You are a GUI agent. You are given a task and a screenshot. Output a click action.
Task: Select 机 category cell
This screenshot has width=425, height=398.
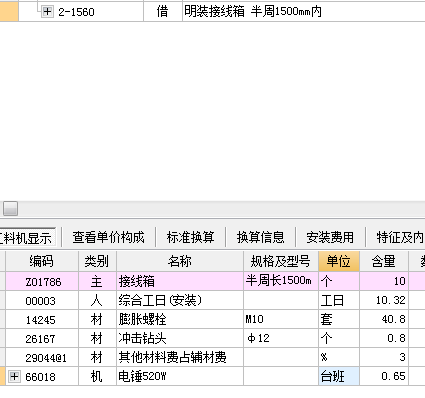point(97,376)
